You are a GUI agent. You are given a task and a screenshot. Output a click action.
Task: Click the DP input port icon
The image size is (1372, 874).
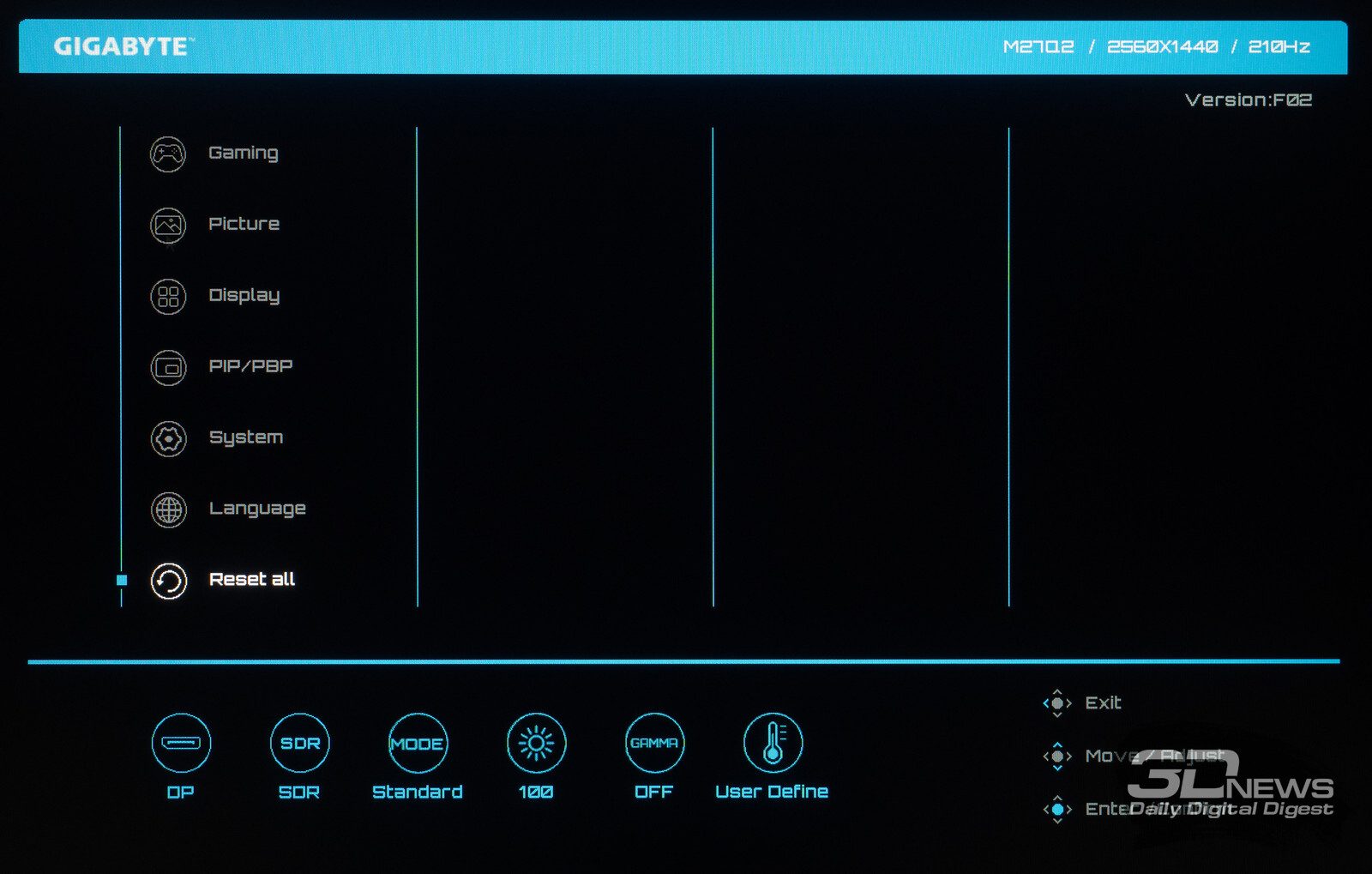[x=181, y=743]
